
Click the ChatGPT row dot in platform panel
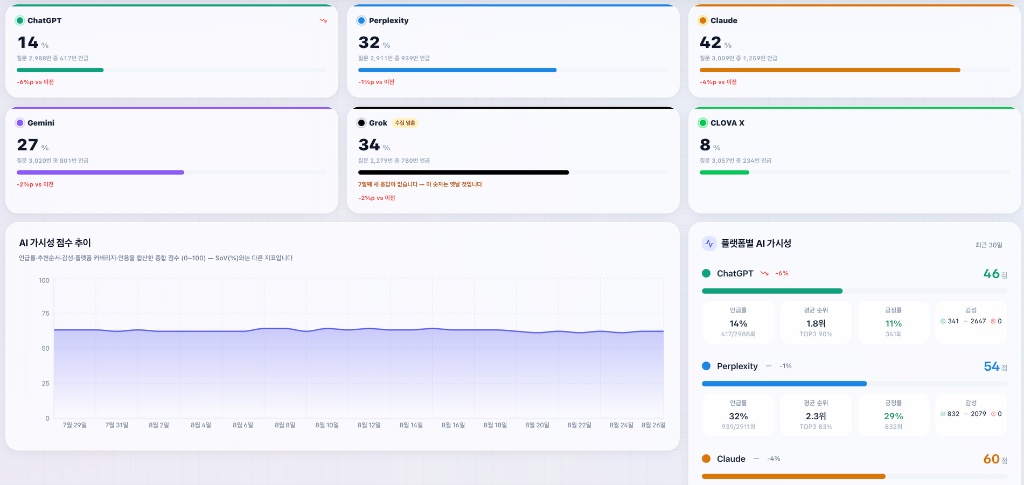coord(706,274)
